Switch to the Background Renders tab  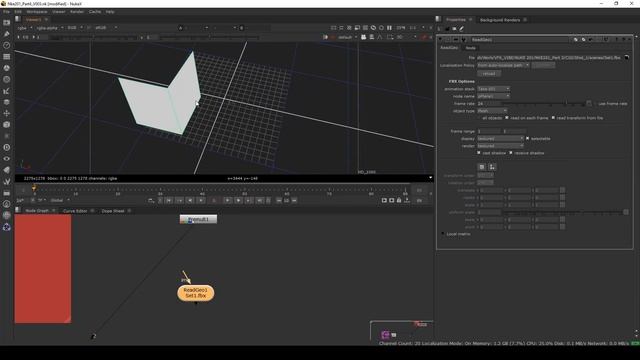tap(500, 20)
